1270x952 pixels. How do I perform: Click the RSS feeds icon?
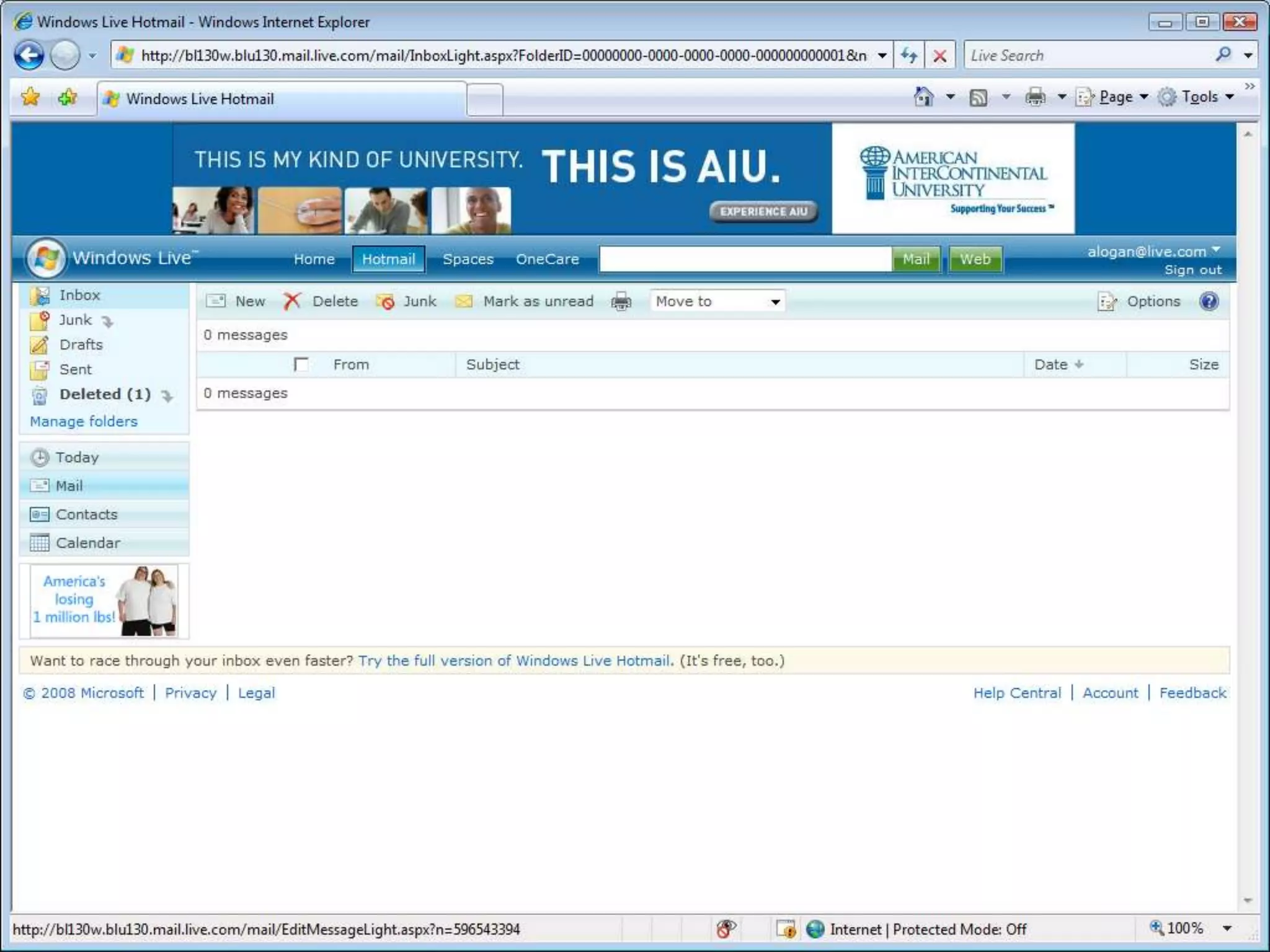(x=978, y=97)
